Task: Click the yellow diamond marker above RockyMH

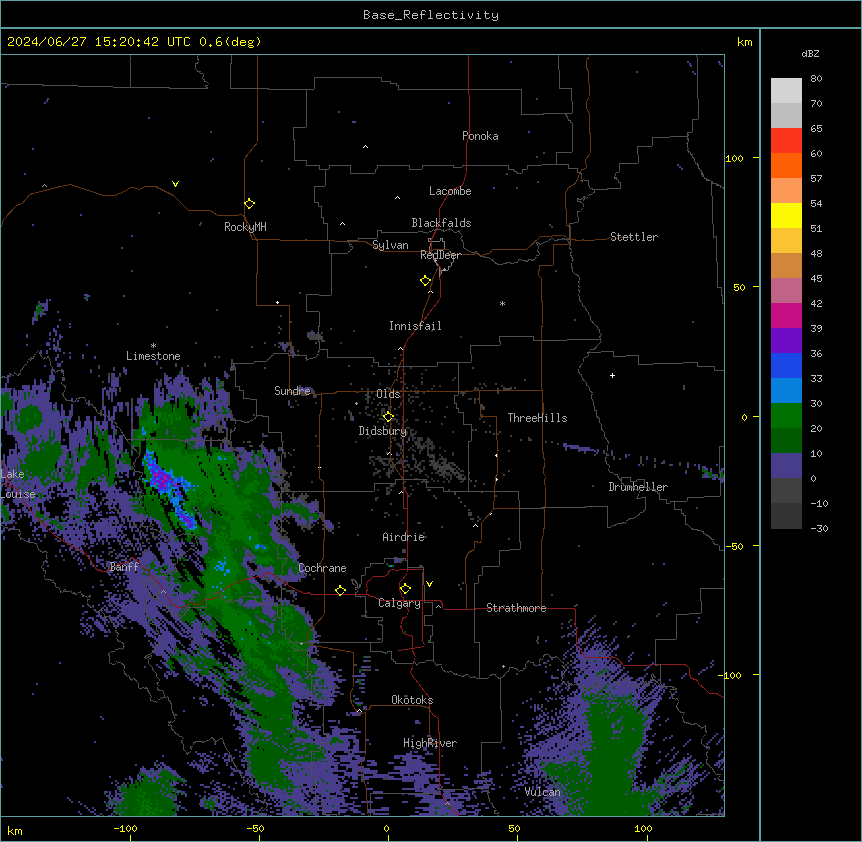Action: [250, 204]
